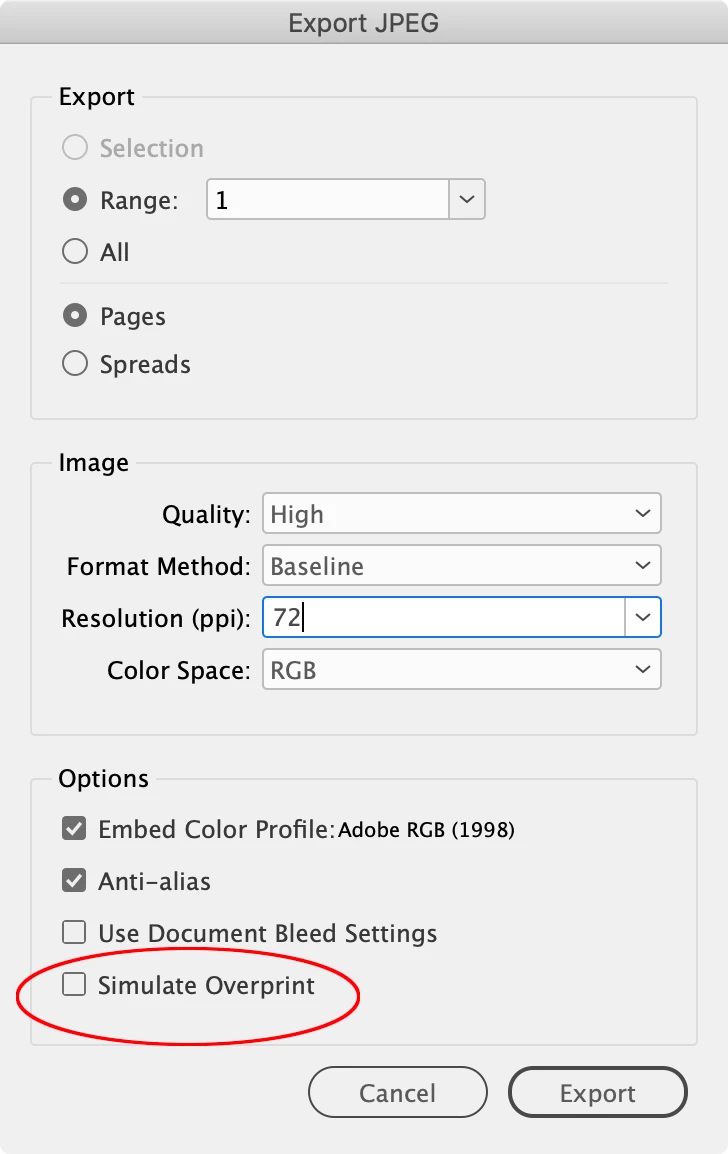The width and height of the screenshot is (728, 1154).
Task: Select the All pages radio button
Action: click(x=75, y=252)
